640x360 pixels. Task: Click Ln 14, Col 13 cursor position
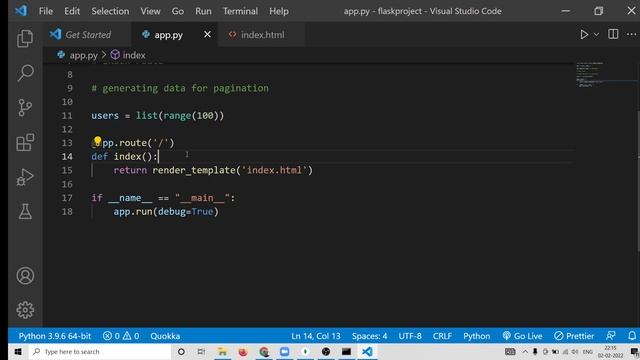point(316,336)
